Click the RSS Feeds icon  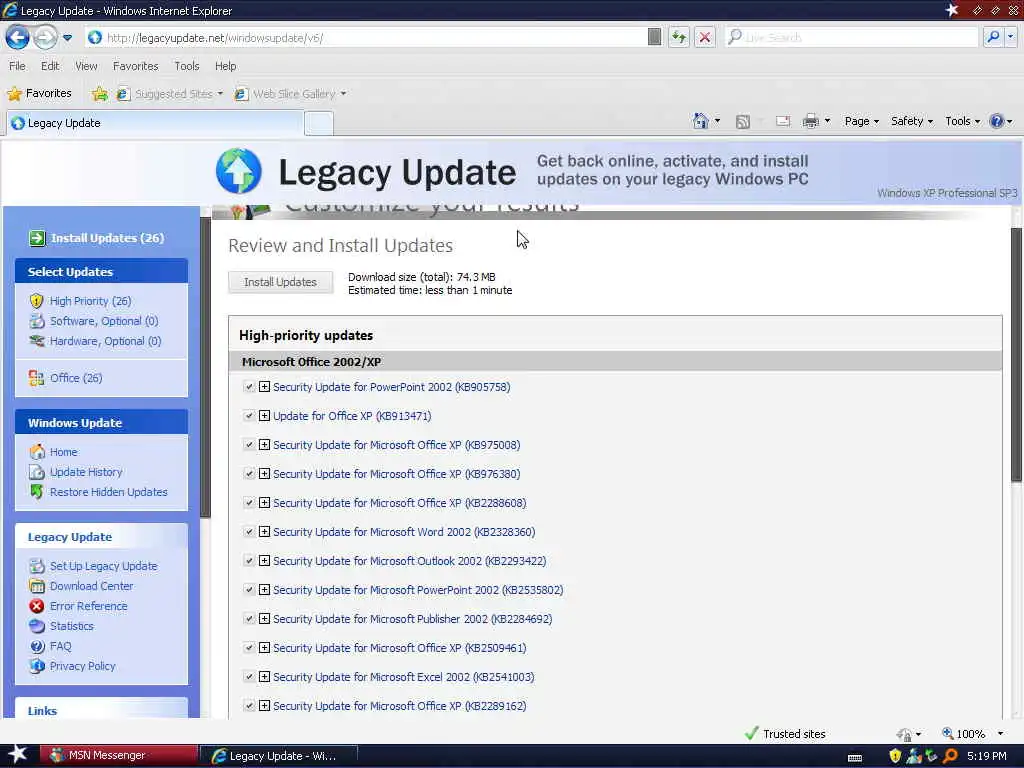743,121
